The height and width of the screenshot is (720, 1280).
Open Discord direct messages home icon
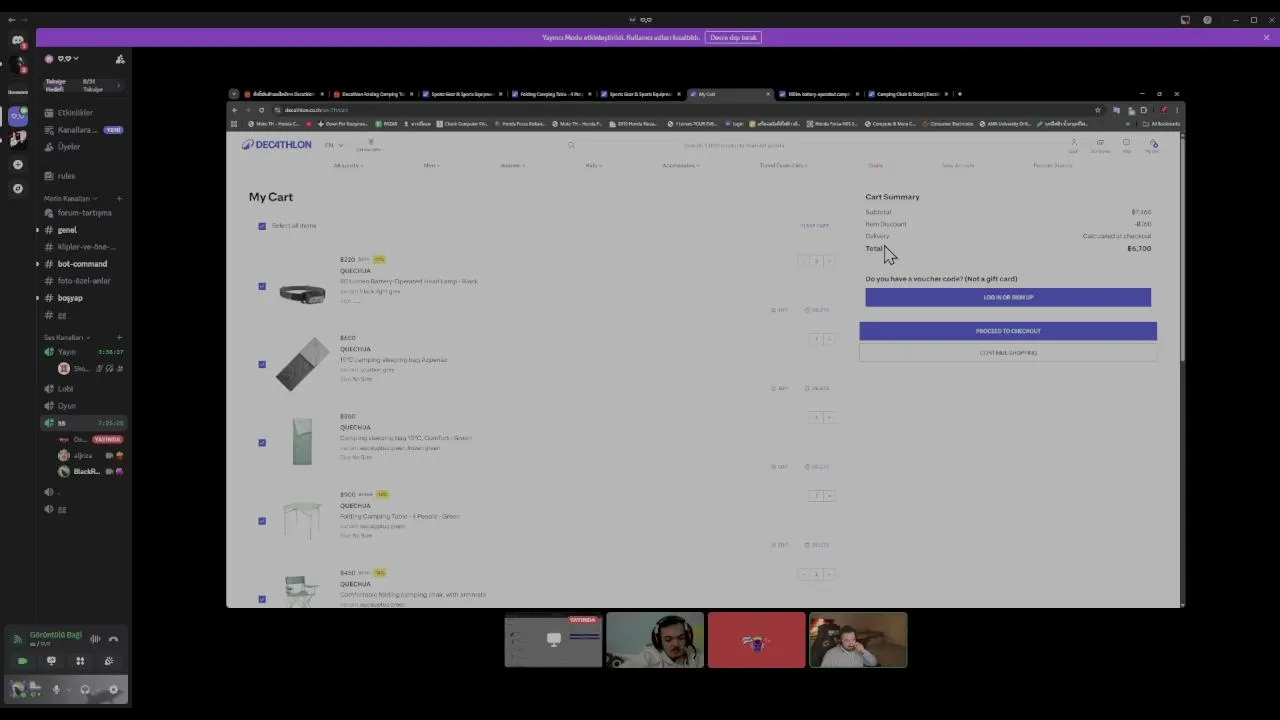coord(17,41)
